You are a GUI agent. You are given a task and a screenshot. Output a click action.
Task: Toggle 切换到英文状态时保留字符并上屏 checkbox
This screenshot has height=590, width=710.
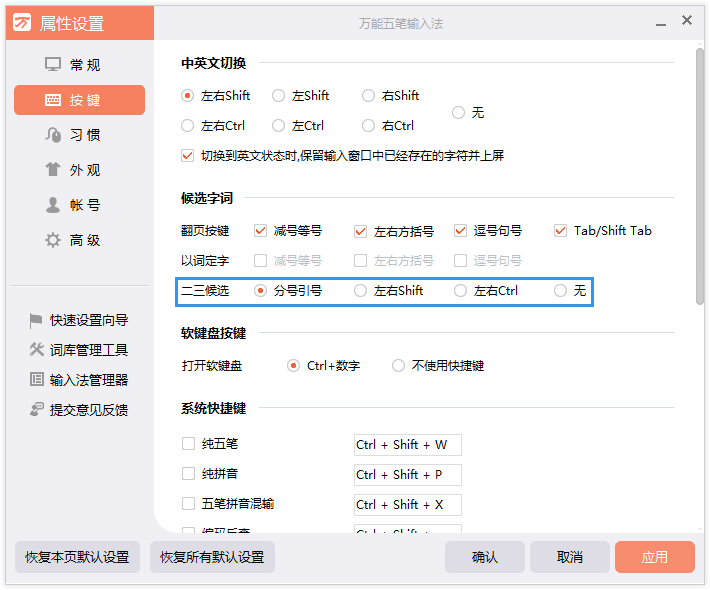187,155
